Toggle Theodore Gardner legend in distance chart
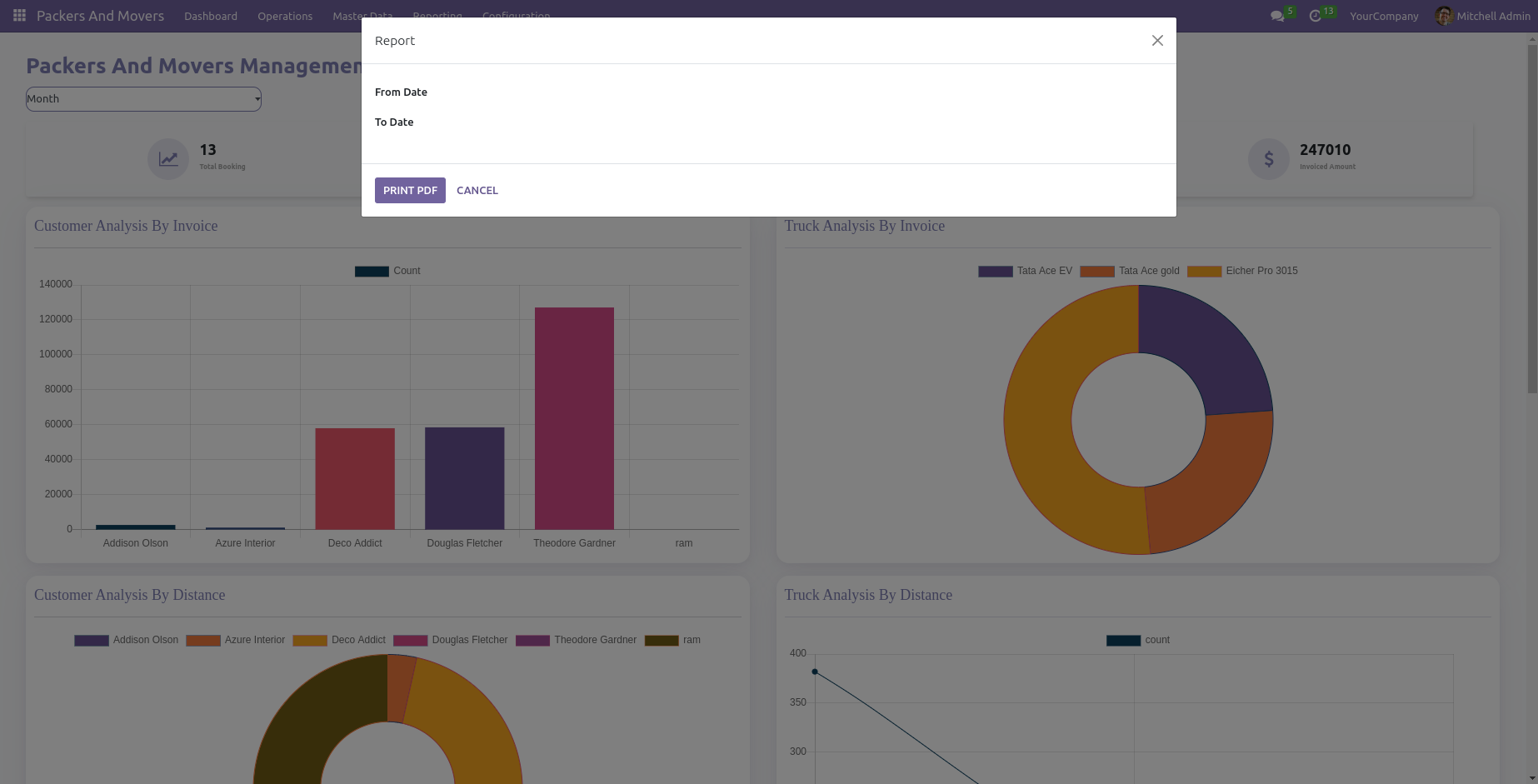Screen dimensions: 1538x784 coord(576,640)
